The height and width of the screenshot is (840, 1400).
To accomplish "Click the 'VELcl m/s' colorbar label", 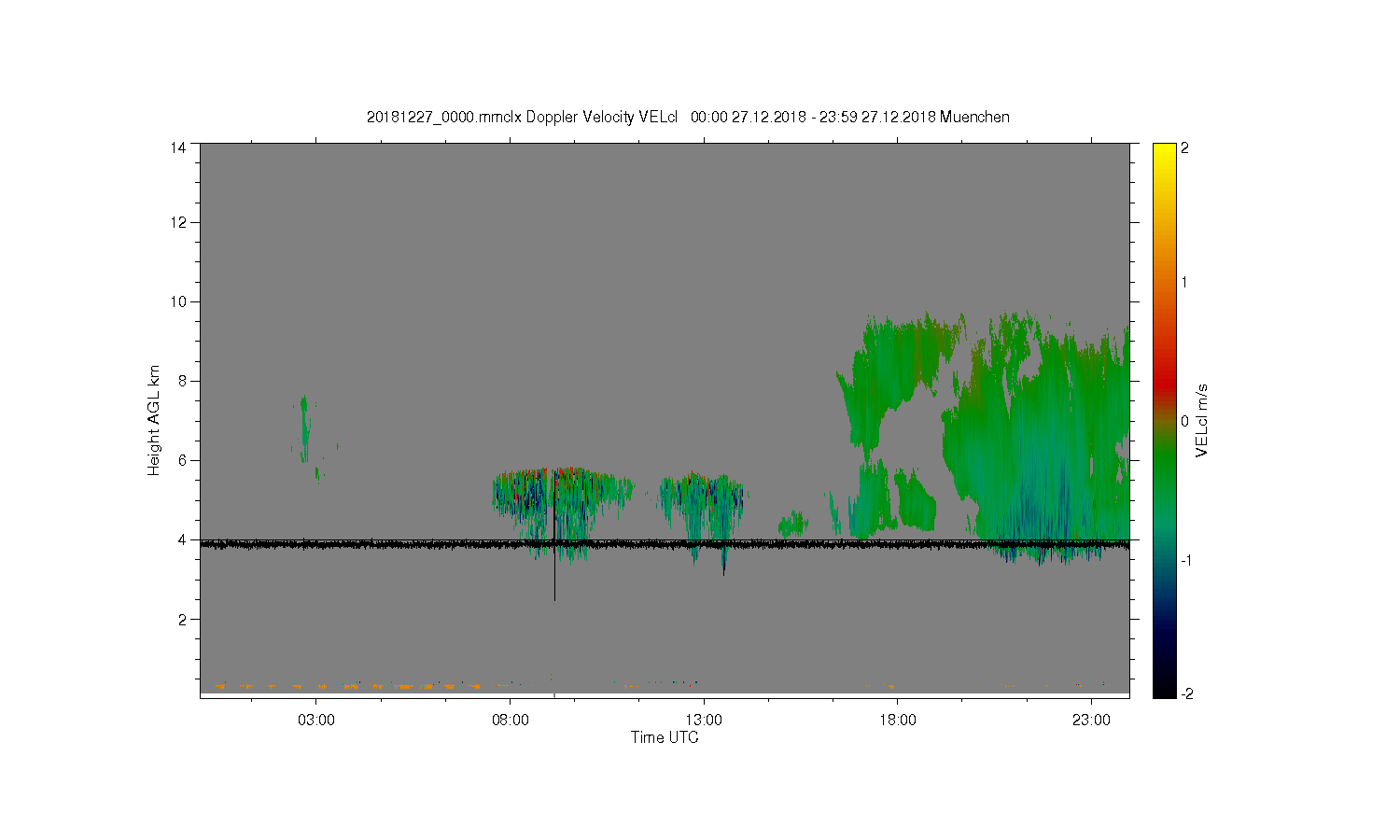I will tap(1202, 420).
